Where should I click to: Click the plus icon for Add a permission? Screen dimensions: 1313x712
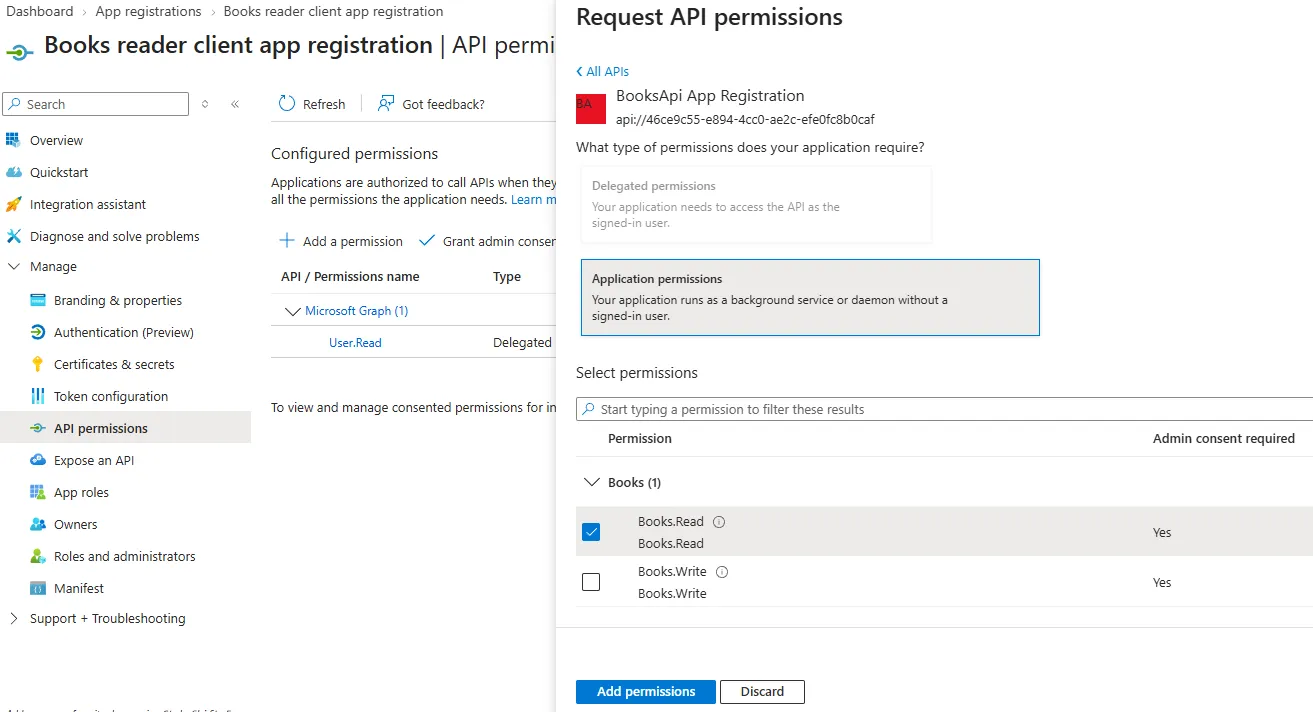[x=287, y=241]
